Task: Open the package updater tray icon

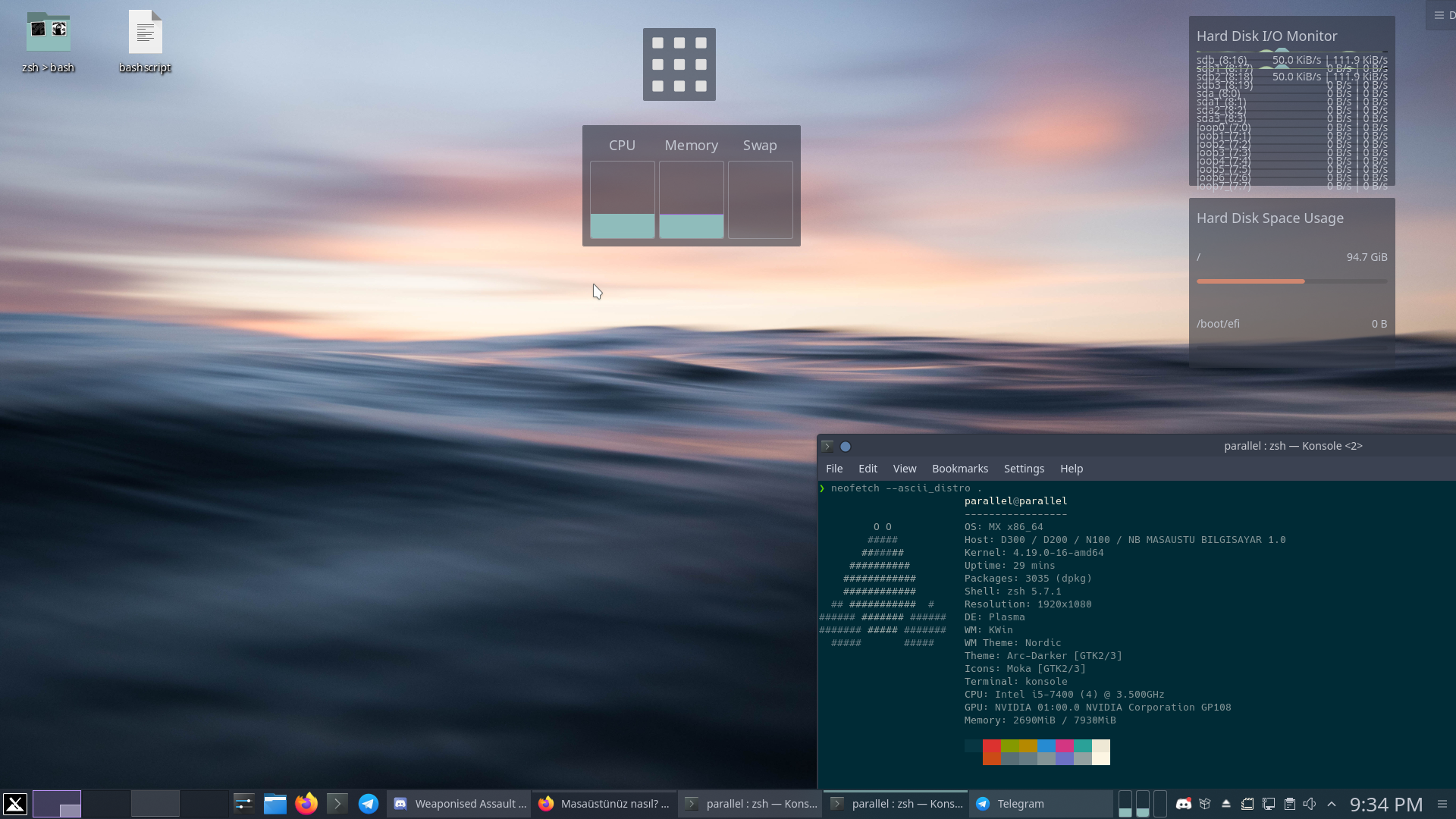Action: coord(1205,804)
